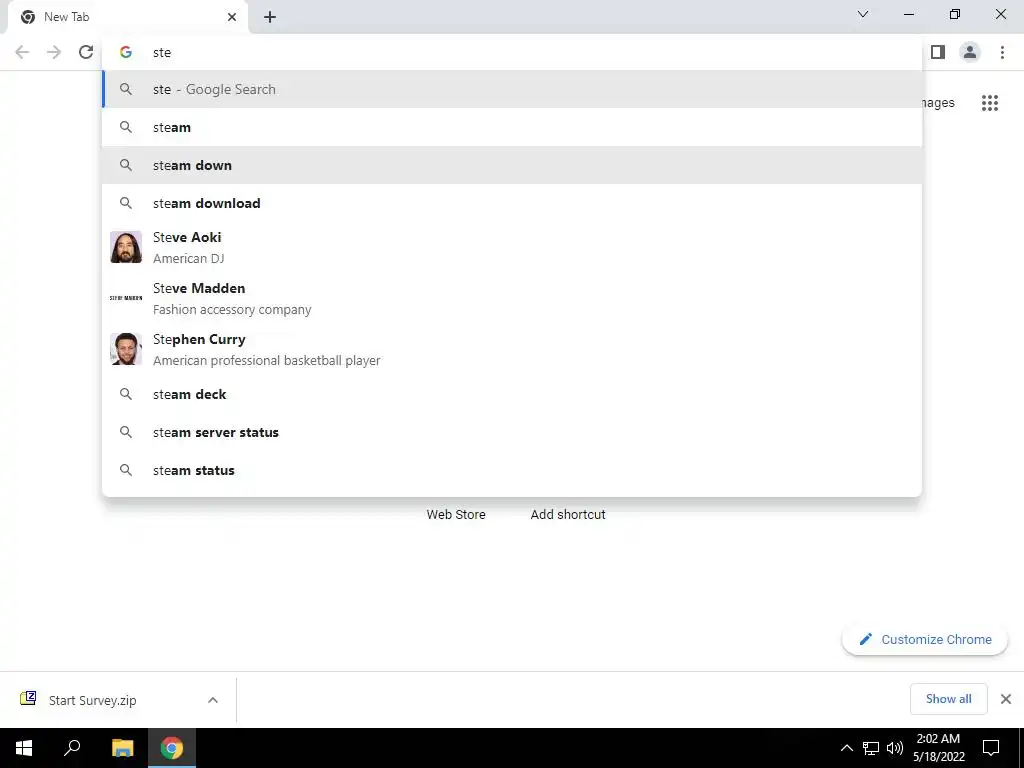Open Windows taskbar search
Screen dimensions: 1024x768
coord(72,748)
